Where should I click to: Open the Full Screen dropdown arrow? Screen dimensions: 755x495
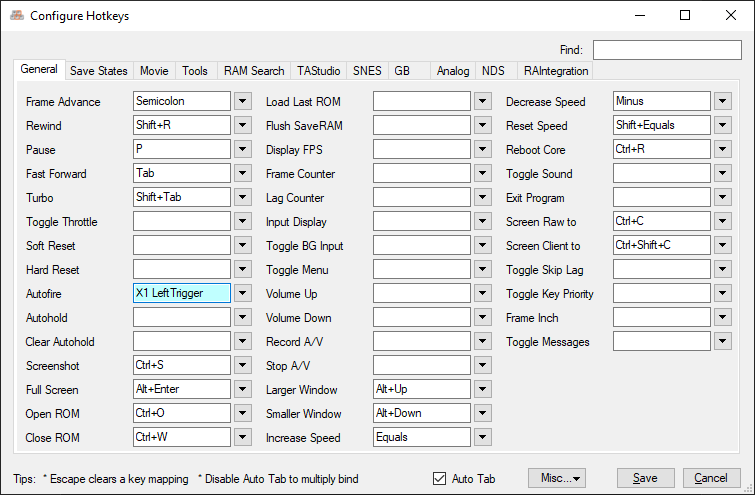tap(243, 389)
